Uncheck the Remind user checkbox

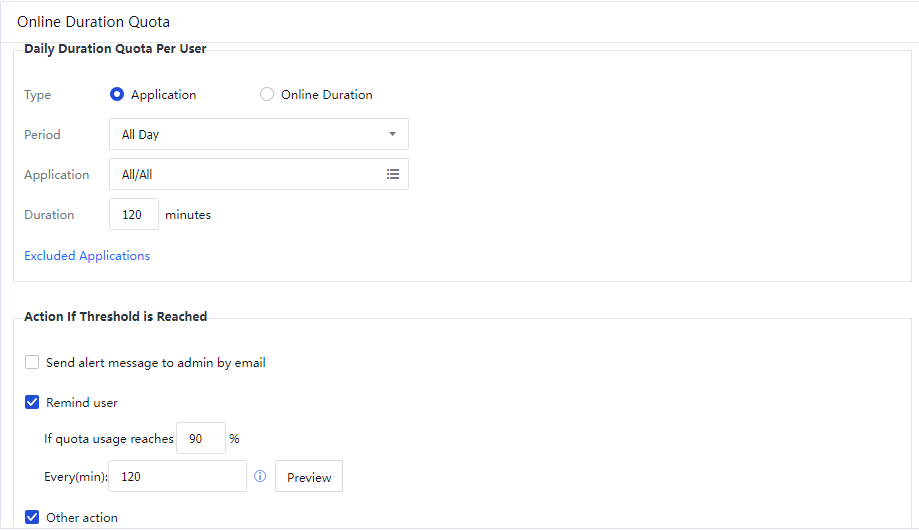[x=32, y=403]
